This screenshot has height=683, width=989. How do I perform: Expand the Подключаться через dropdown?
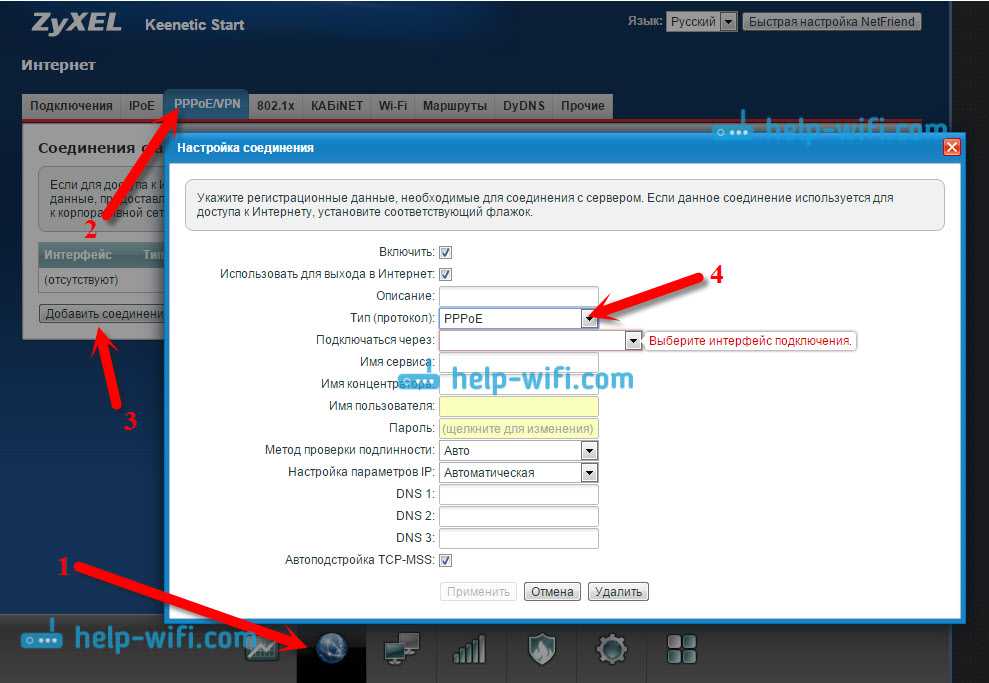[633, 341]
